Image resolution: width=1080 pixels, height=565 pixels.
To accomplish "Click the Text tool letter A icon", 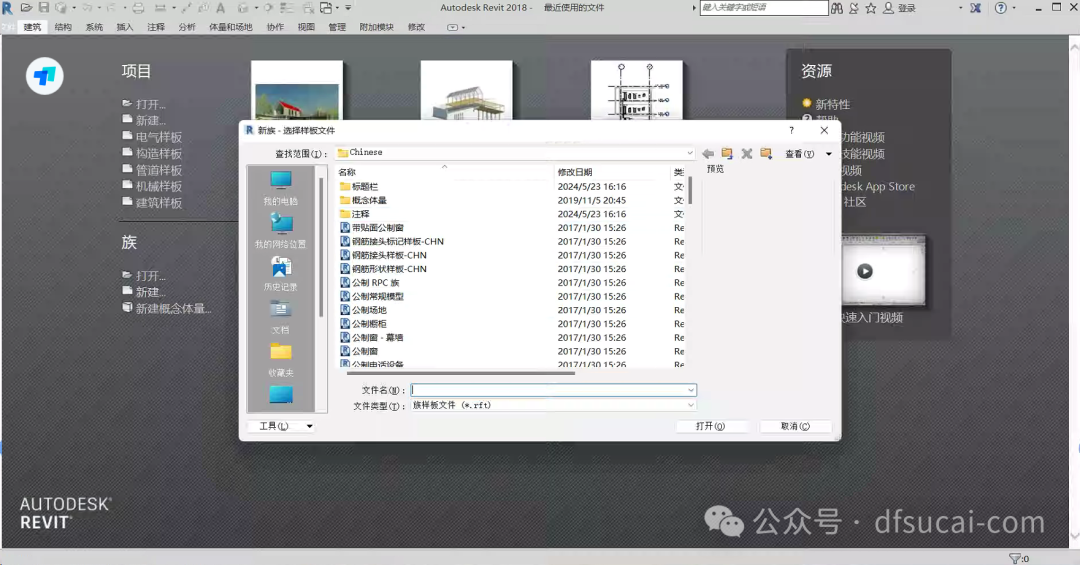I will pos(220,8).
